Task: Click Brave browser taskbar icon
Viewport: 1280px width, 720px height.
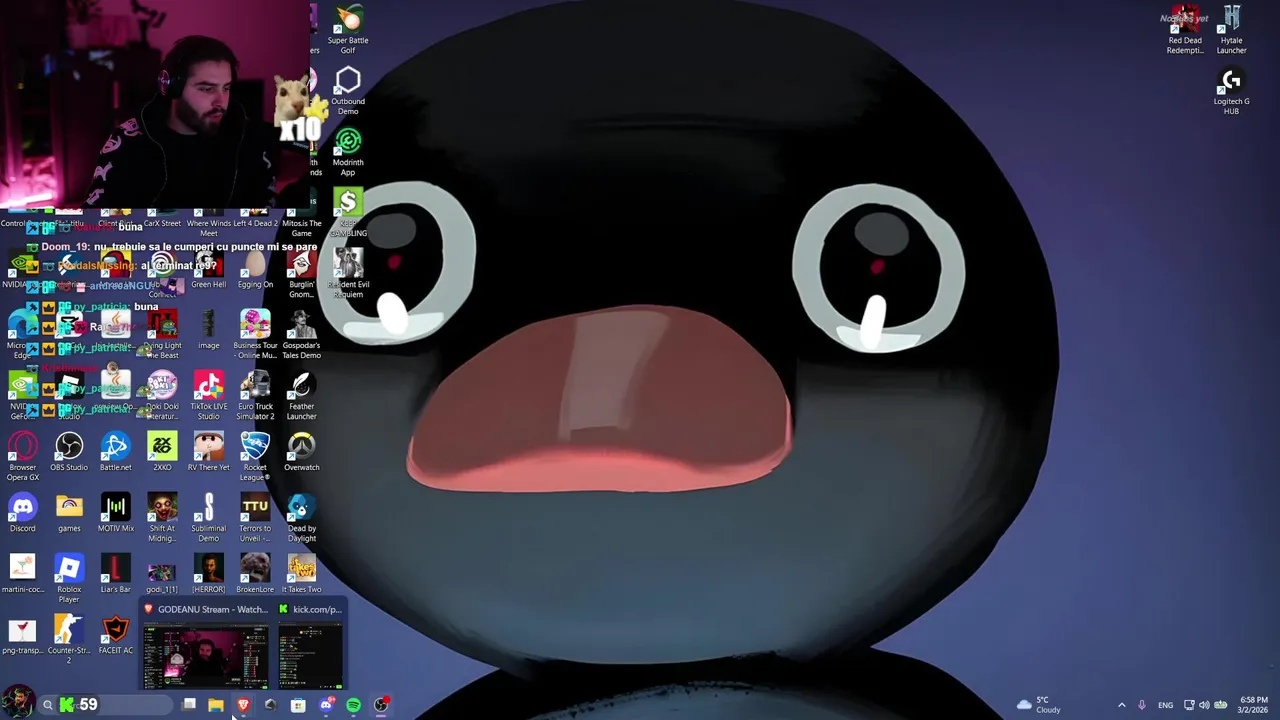Action: (243, 705)
